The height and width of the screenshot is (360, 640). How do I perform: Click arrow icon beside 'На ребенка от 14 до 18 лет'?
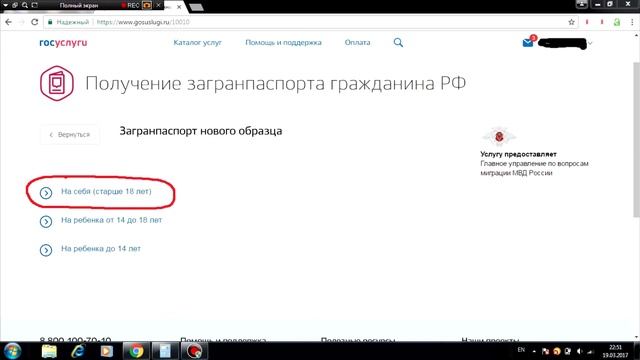pos(46,221)
